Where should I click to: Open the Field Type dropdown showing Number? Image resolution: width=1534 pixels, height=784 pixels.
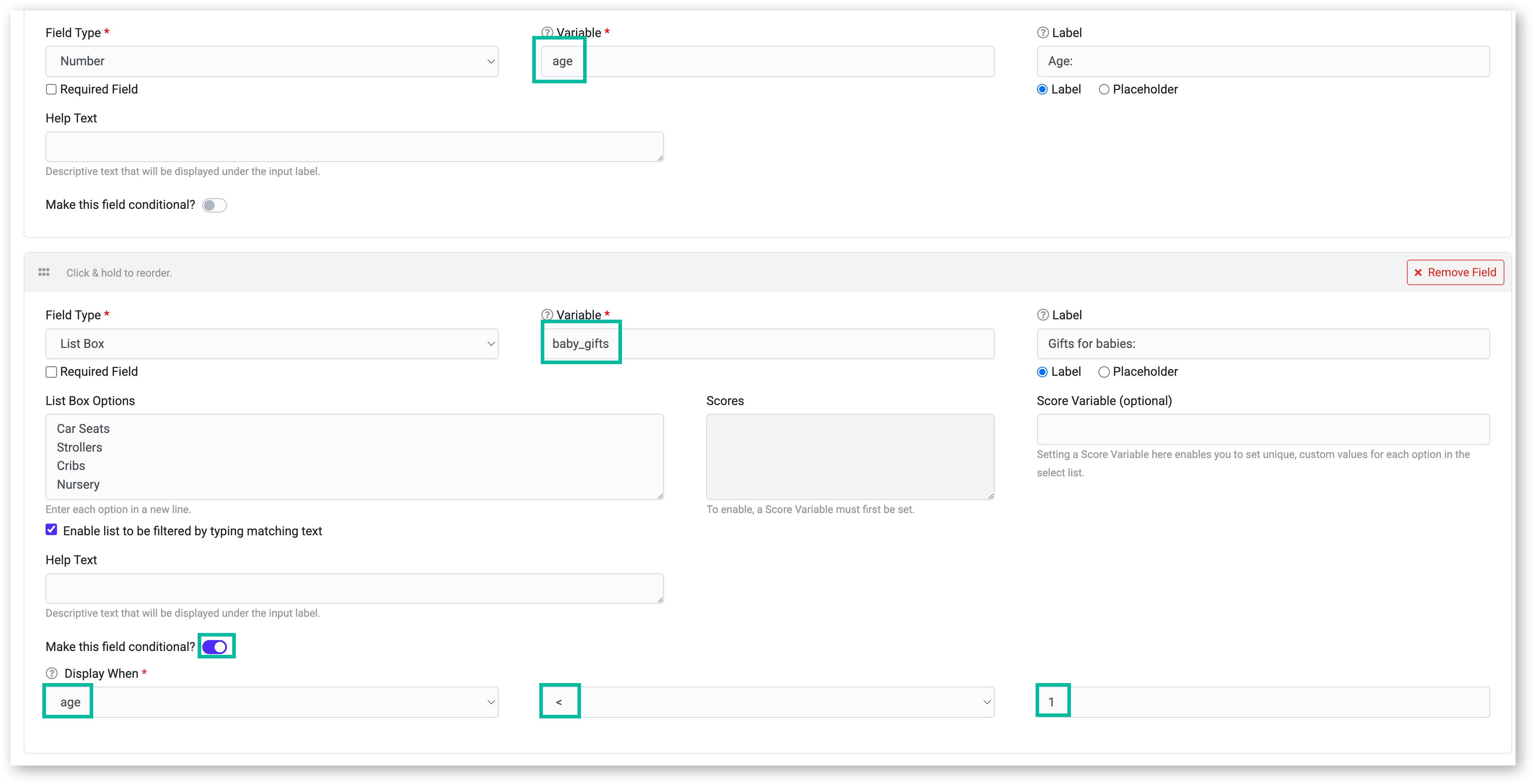(271, 61)
